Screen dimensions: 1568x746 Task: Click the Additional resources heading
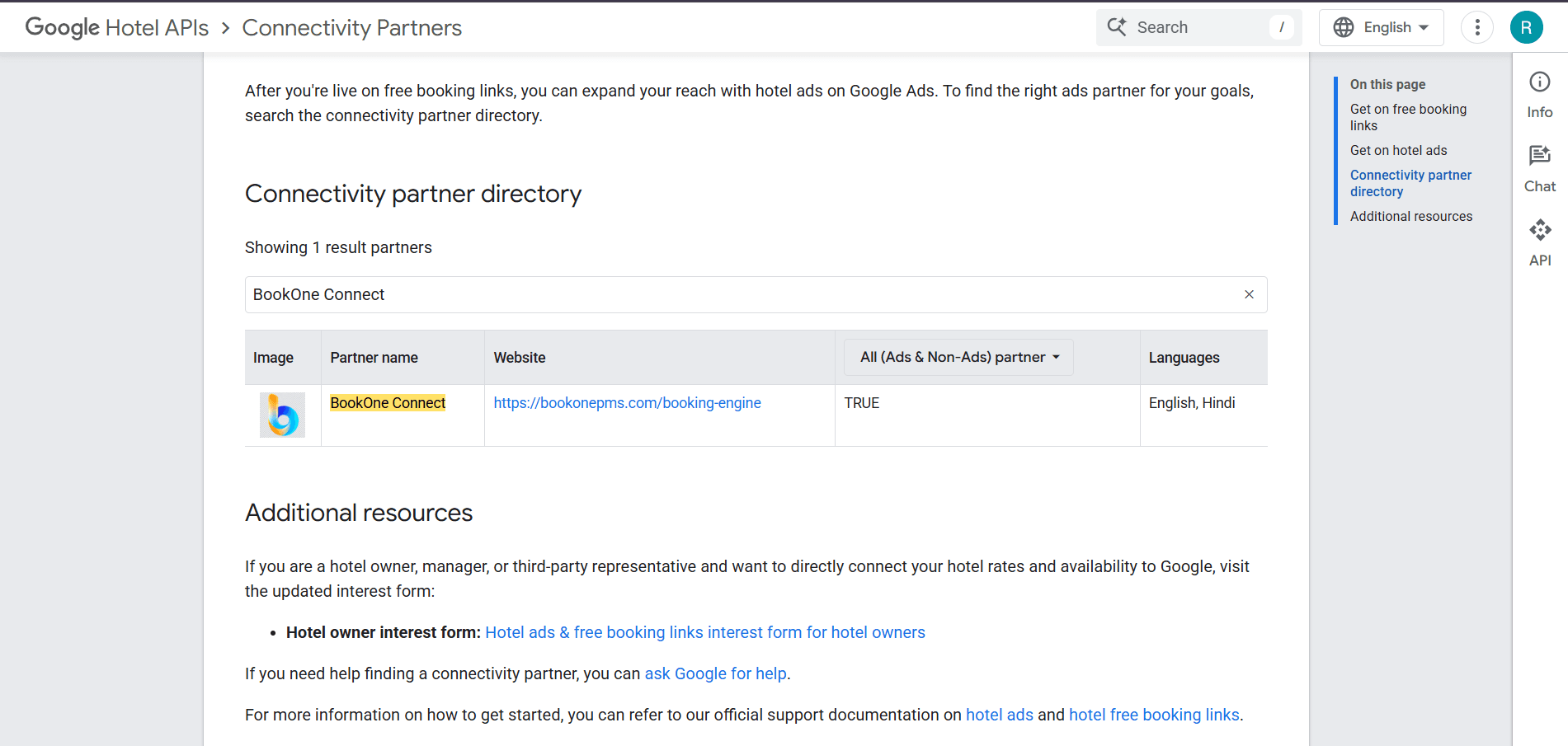coord(359,513)
